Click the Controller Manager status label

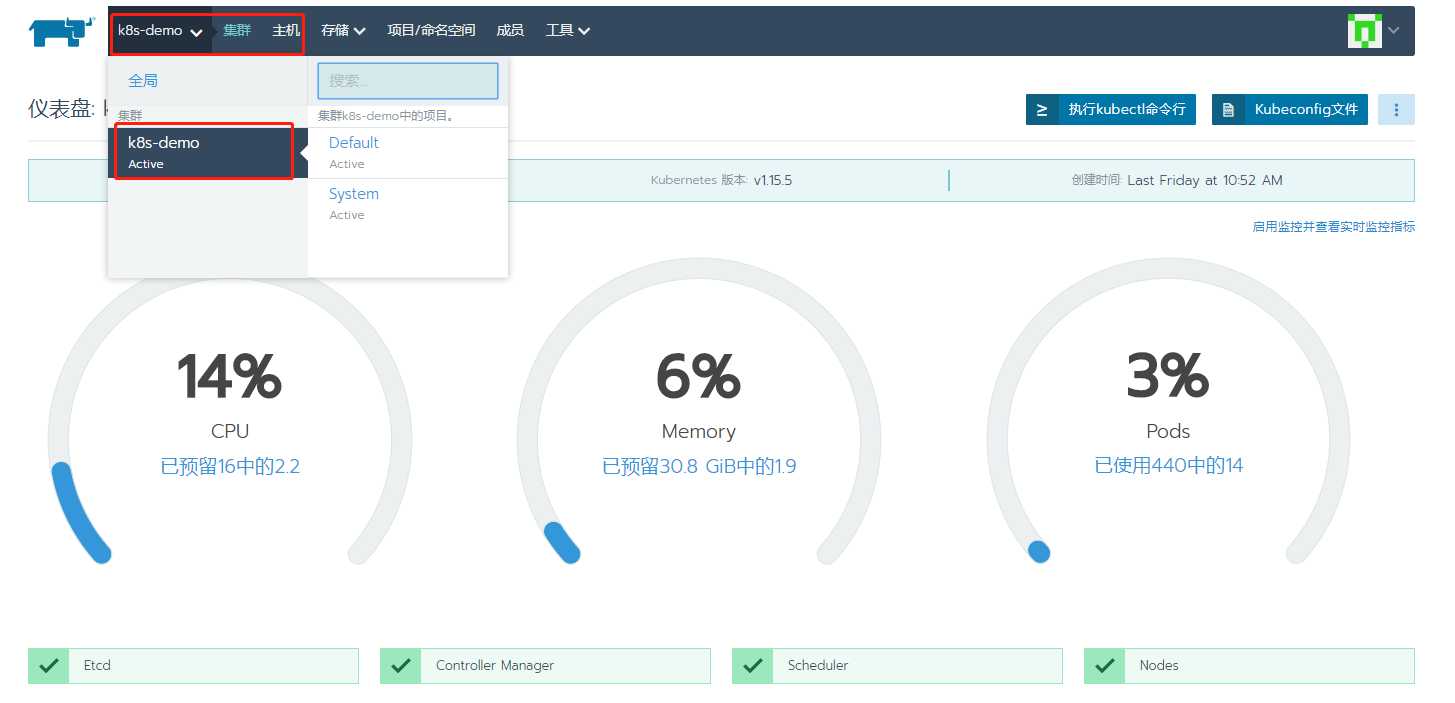495,666
